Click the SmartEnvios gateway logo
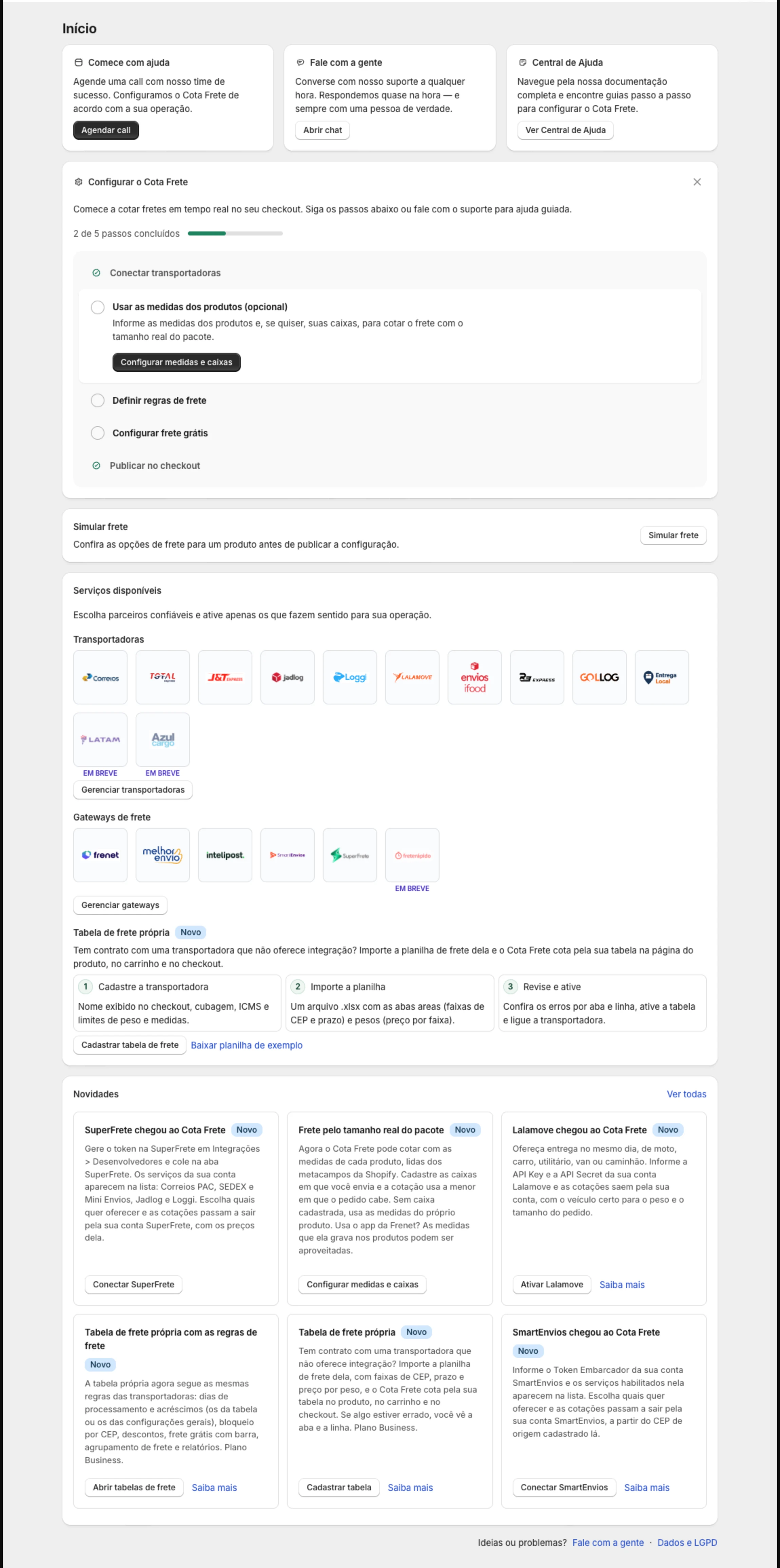This screenshot has width=780, height=1568. tap(287, 855)
